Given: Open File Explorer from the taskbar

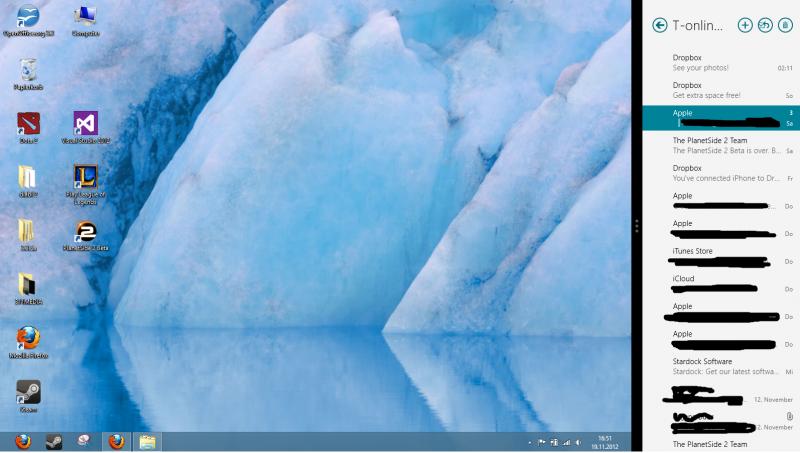Looking at the screenshot, I should (x=147, y=441).
